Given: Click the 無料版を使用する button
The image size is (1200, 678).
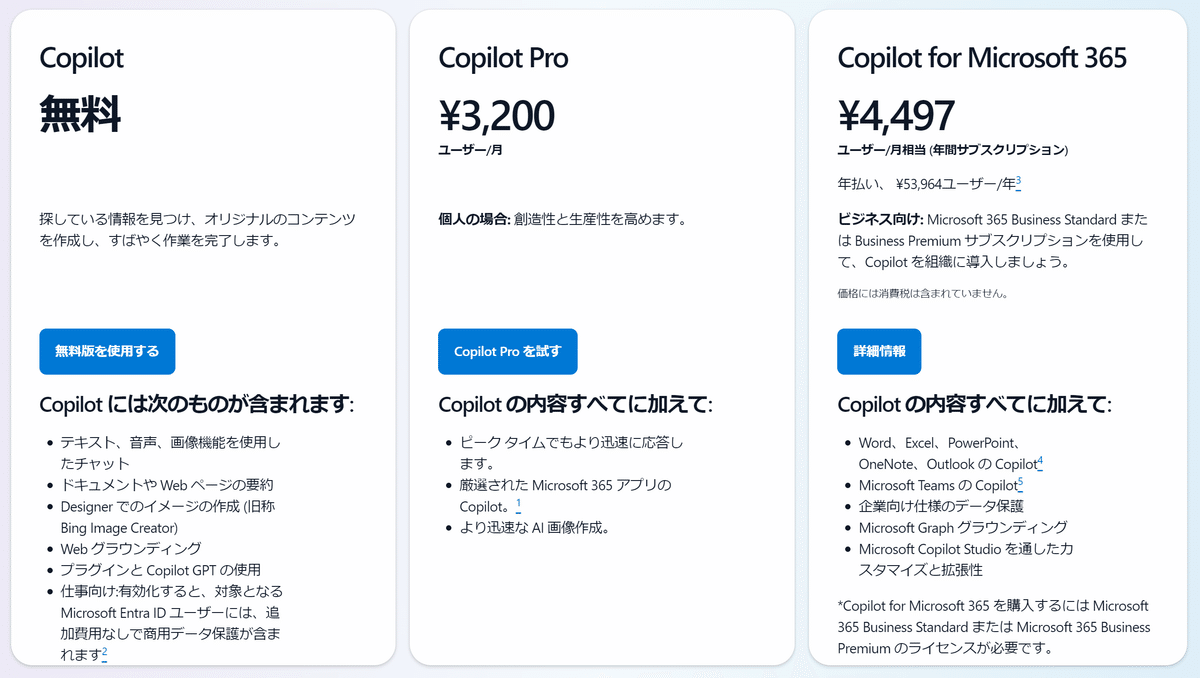Looking at the screenshot, I should [x=107, y=352].
